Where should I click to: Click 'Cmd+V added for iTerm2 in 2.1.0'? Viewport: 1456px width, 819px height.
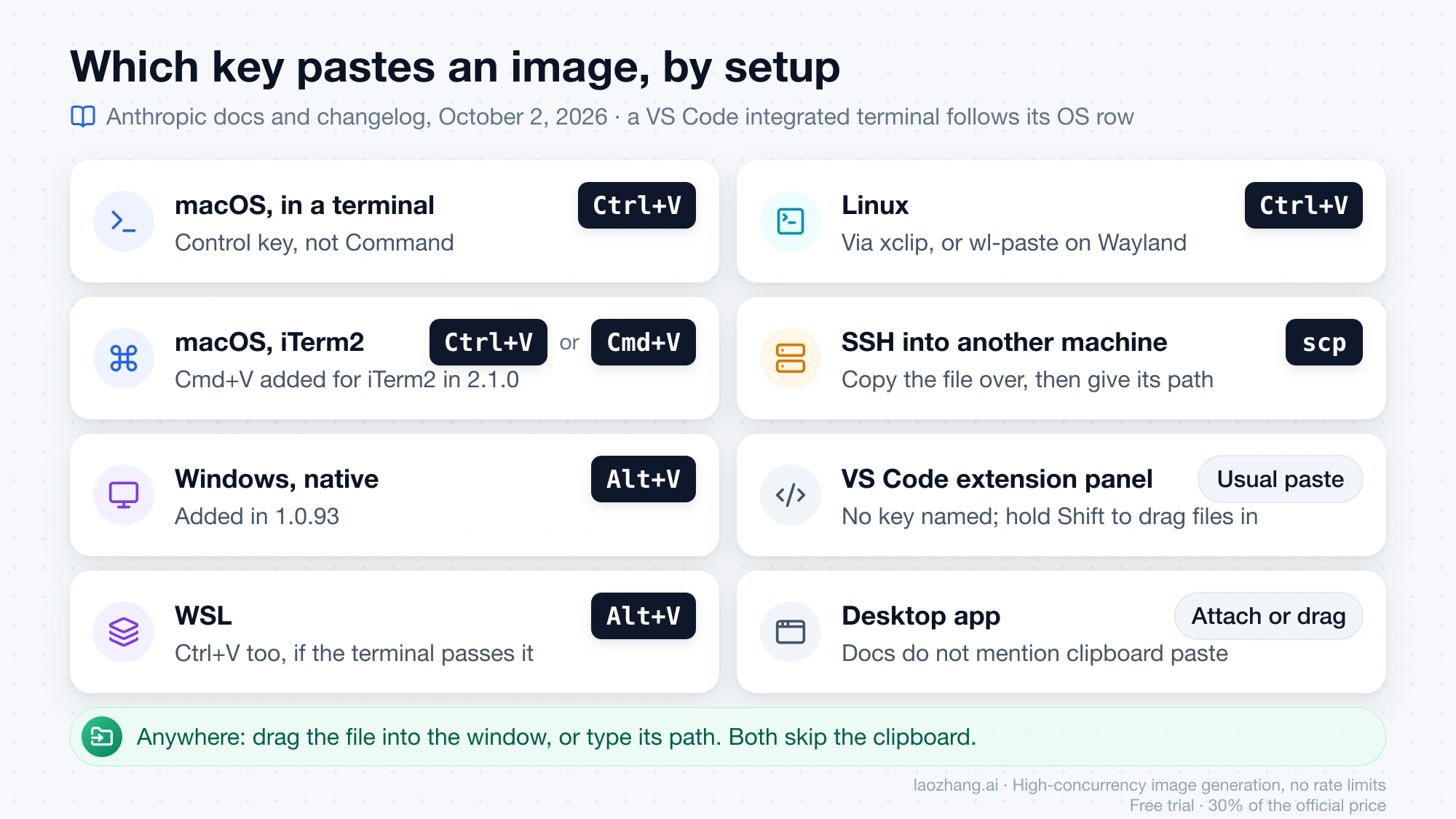pyautogui.click(x=347, y=379)
